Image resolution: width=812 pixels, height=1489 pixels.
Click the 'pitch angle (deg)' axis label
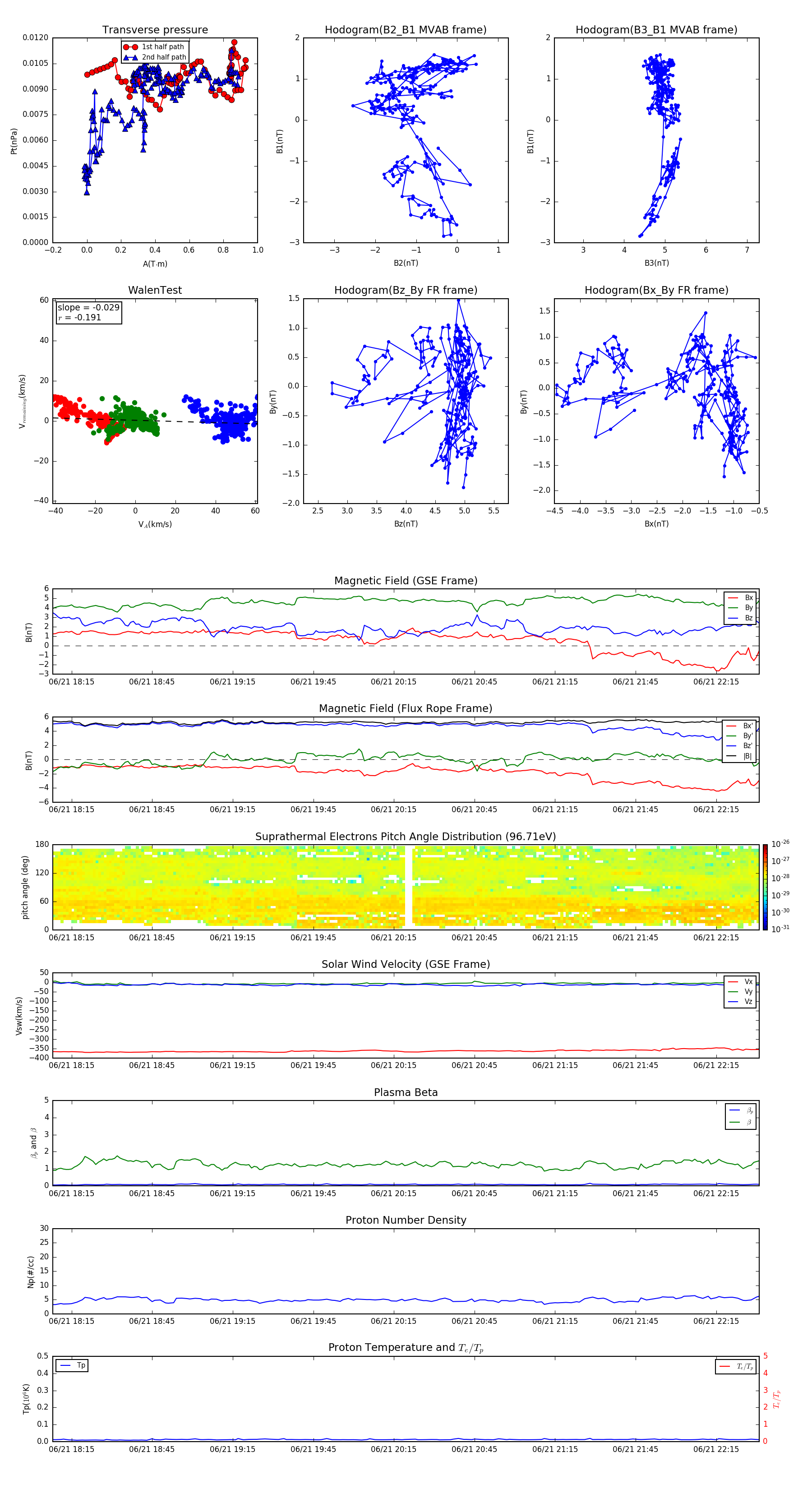coord(25,887)
